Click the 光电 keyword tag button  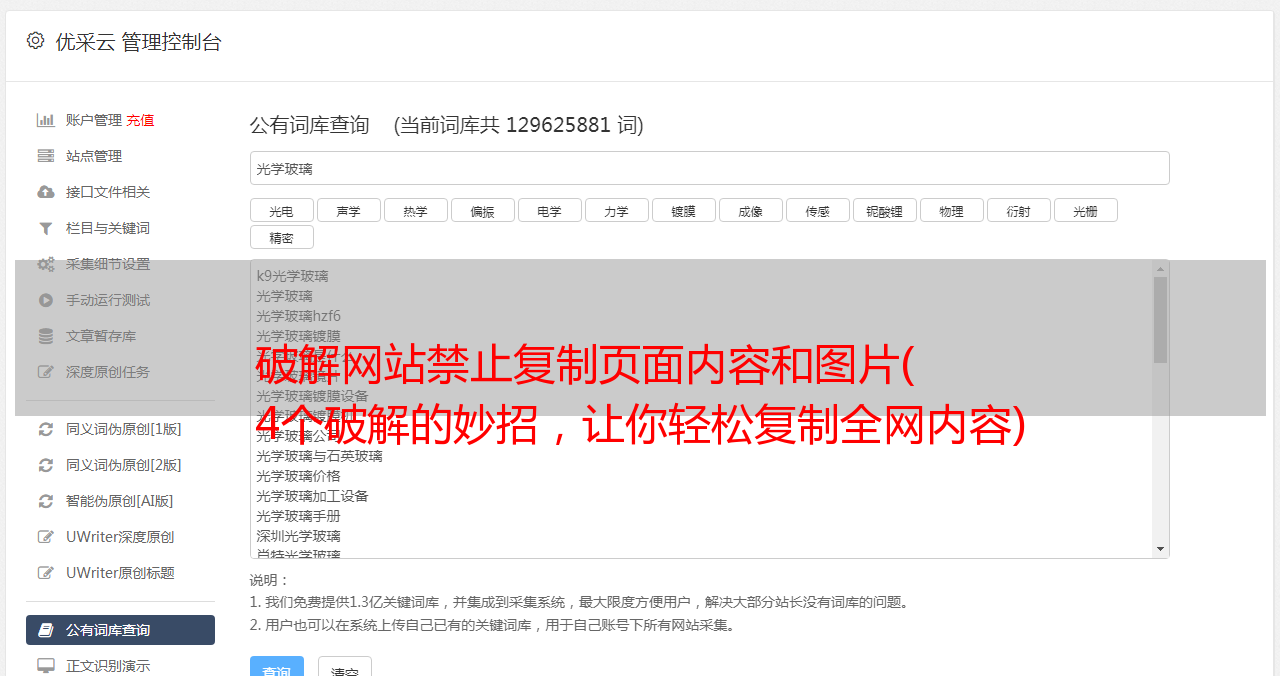tap(281, 210)
